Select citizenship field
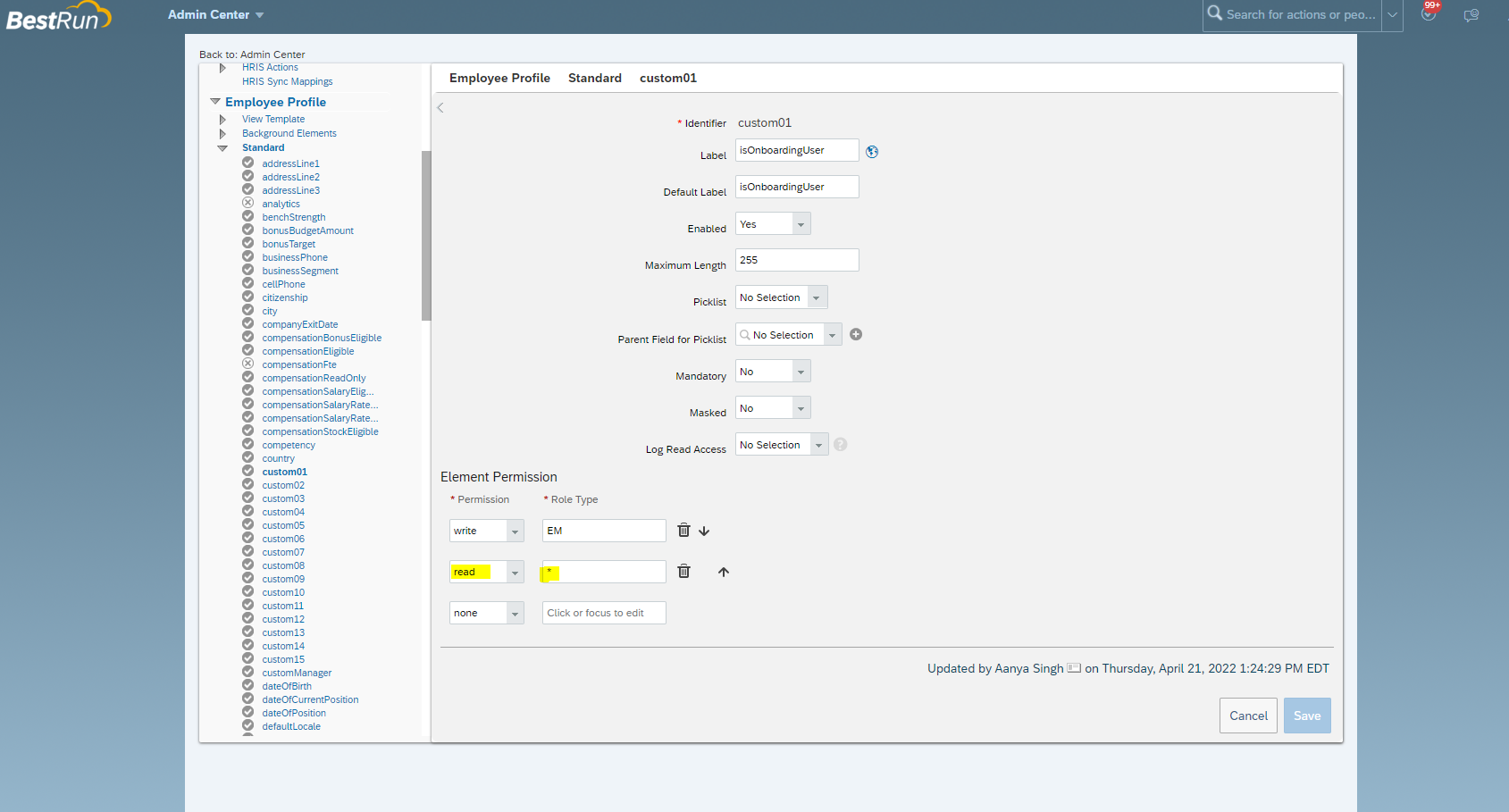This screenshot has height=812, width=1509. point(285,297)
